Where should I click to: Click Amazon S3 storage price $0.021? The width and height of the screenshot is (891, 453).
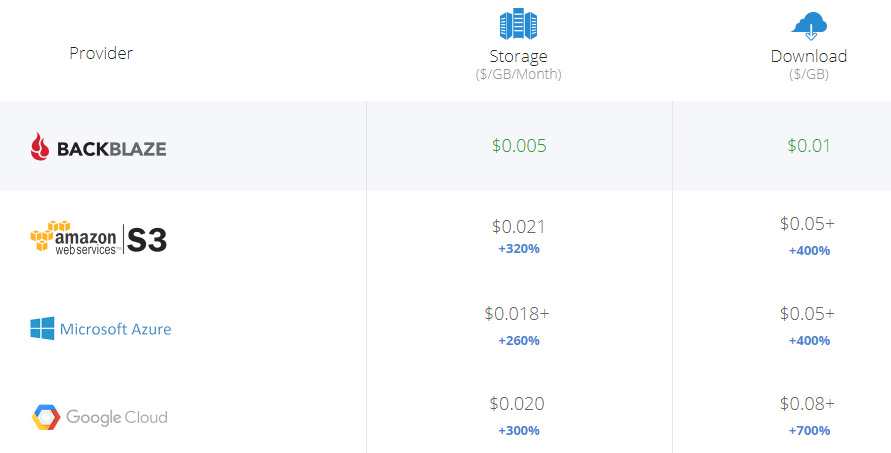[518, 227]
